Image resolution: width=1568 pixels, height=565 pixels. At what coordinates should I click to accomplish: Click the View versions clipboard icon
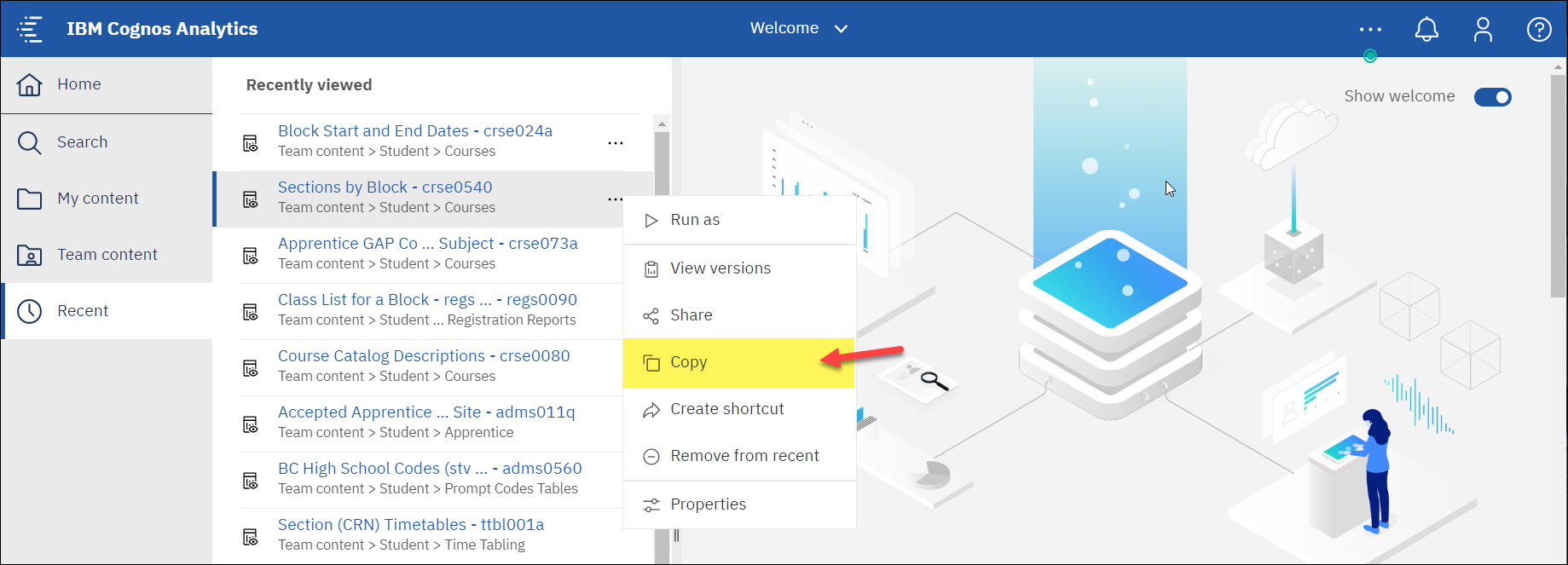[651, 269]
